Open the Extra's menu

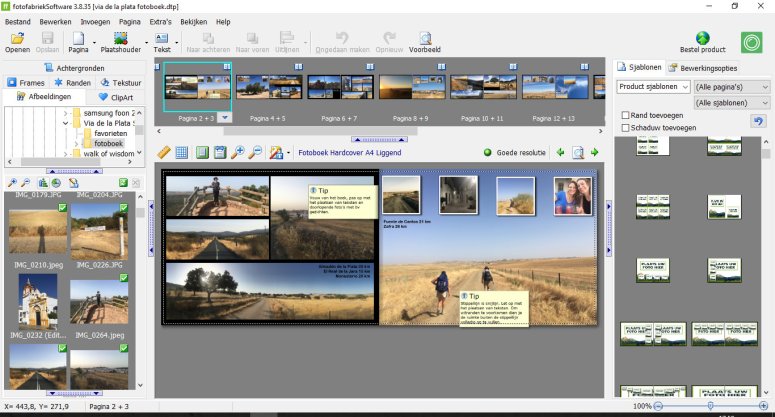[x=160, y=22]
